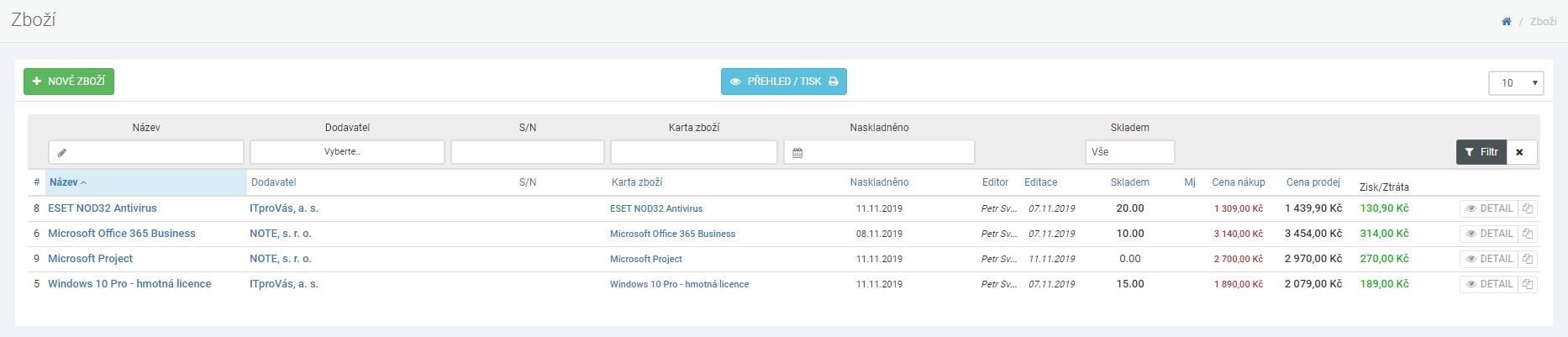Select sale price 1 439,90 Kč
The image size is (1568, 337).
[1313, 208]
